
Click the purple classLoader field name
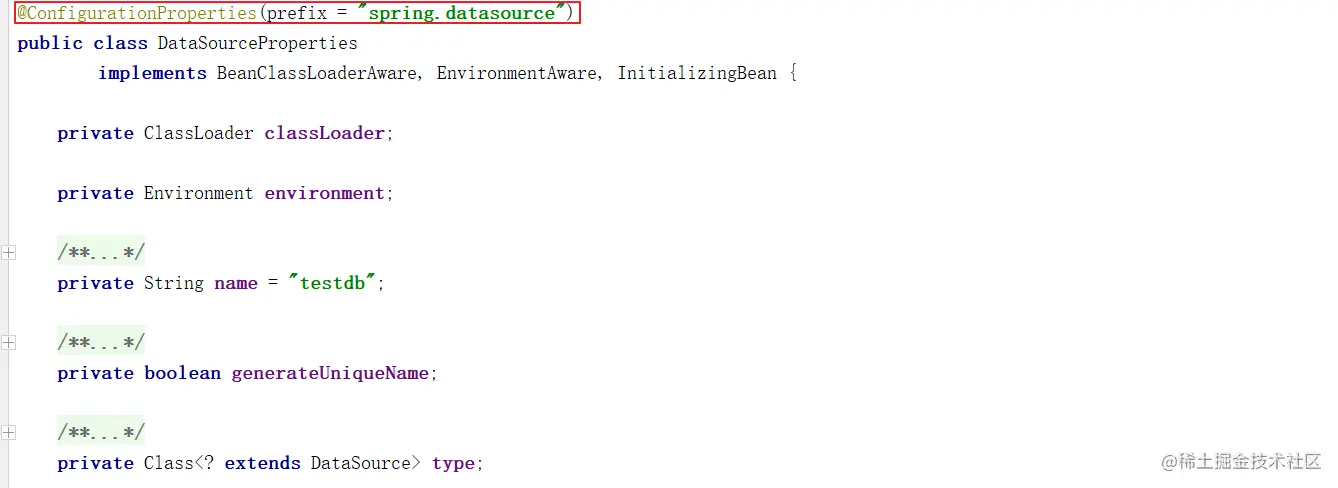pos(324,133)
